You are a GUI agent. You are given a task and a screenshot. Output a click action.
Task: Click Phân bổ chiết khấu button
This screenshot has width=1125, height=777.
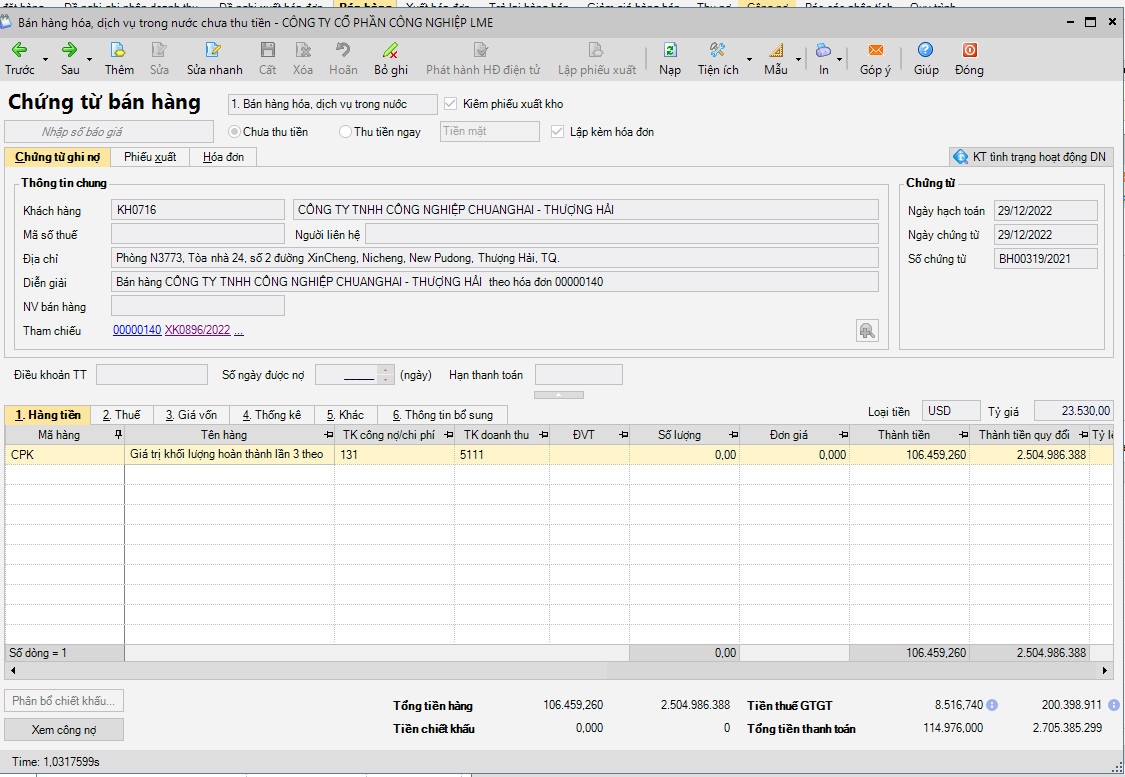(64, 701)
